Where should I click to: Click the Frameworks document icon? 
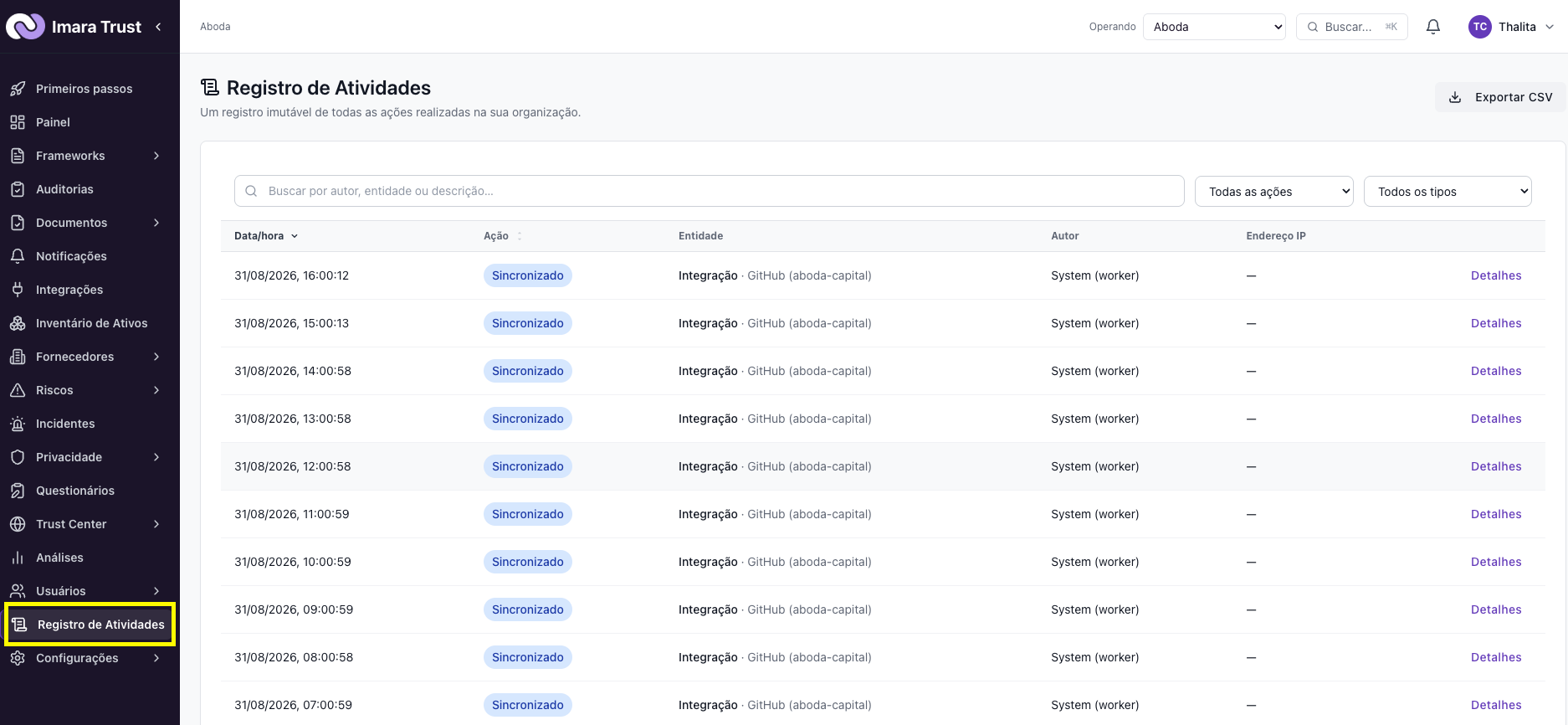18,156
